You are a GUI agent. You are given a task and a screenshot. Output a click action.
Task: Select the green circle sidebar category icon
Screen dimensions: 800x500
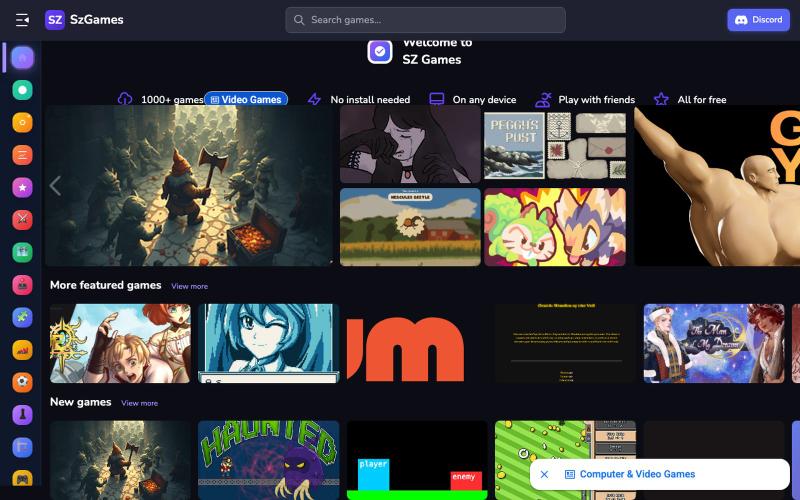(x=22, y=90)
